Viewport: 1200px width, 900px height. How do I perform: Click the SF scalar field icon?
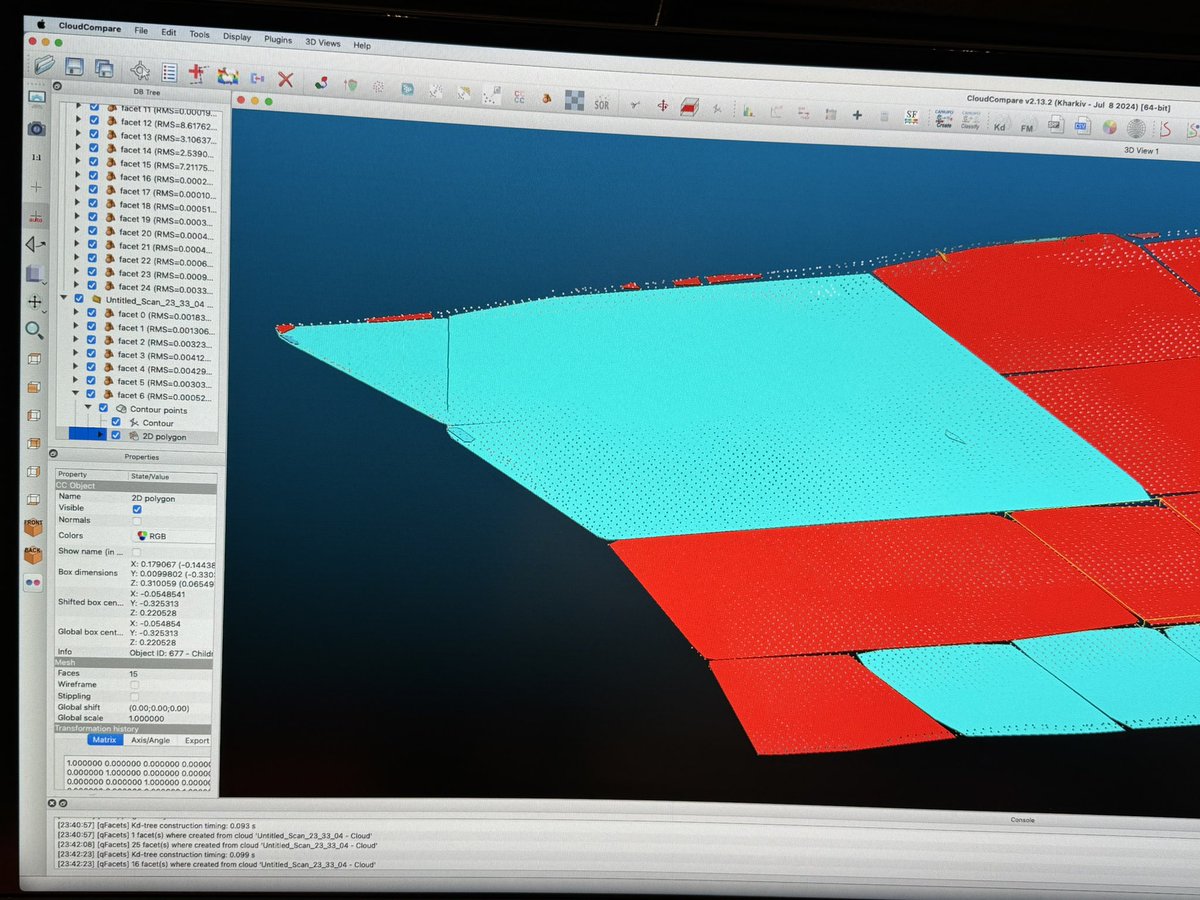911,118
